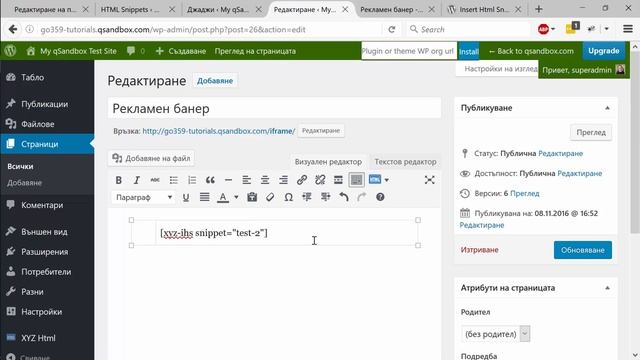Insert a bulleted list
Image resolution: width=640 pixels, height=360 pixels.
pyautogui.click(x=173, y=180)
